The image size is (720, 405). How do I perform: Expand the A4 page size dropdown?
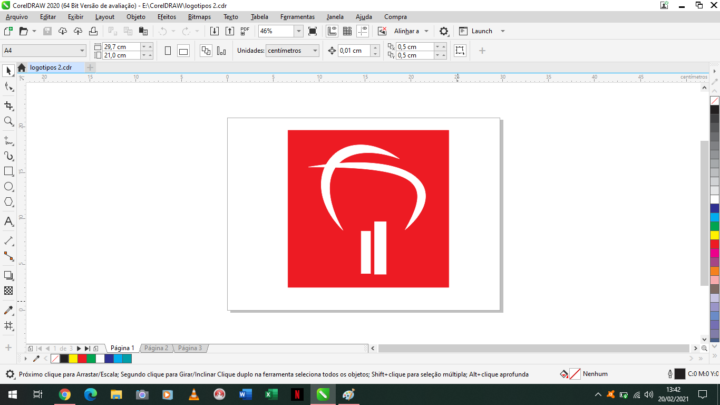82,51
